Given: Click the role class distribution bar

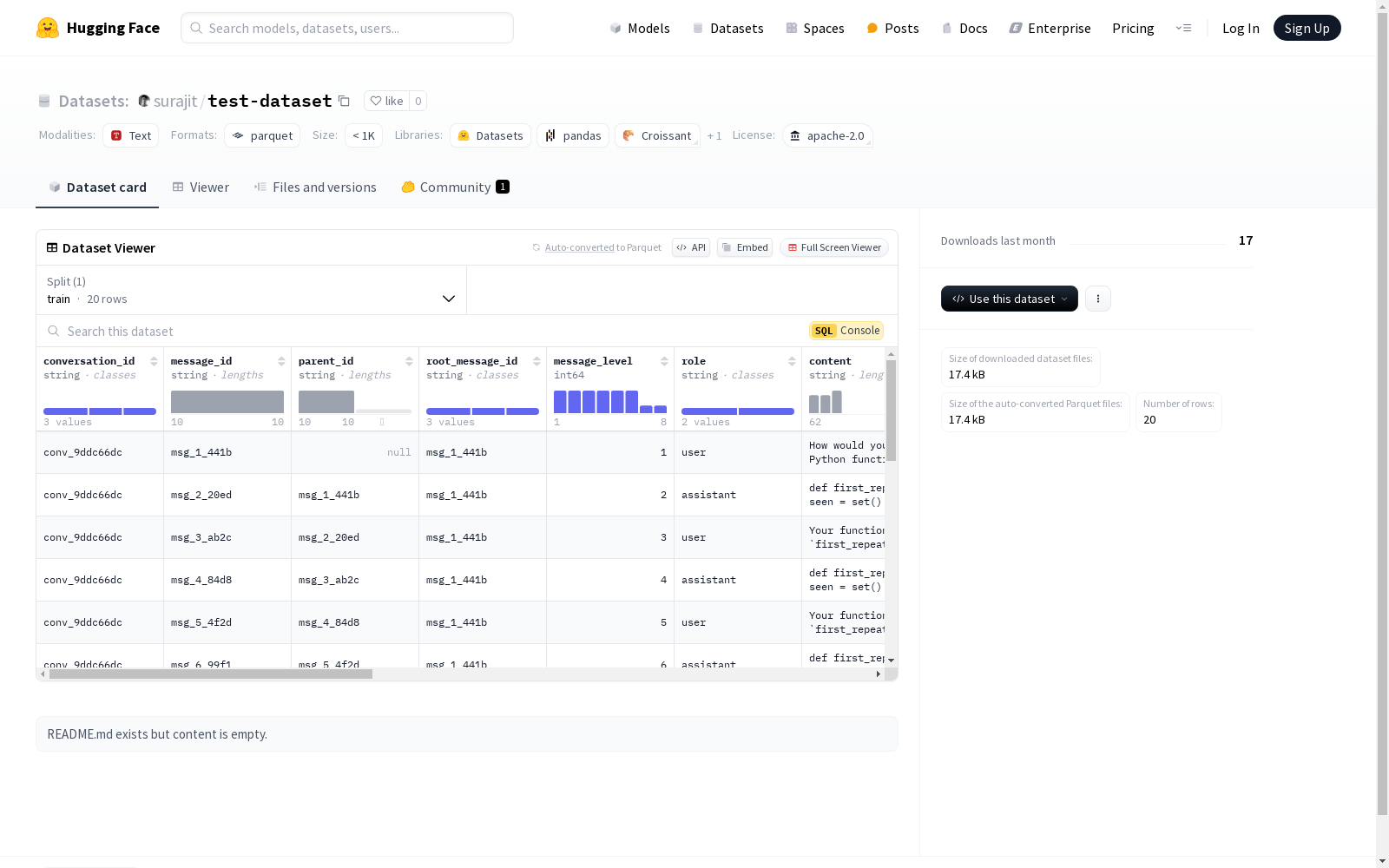Looking at the screenshot, I should tap(738, 411).
